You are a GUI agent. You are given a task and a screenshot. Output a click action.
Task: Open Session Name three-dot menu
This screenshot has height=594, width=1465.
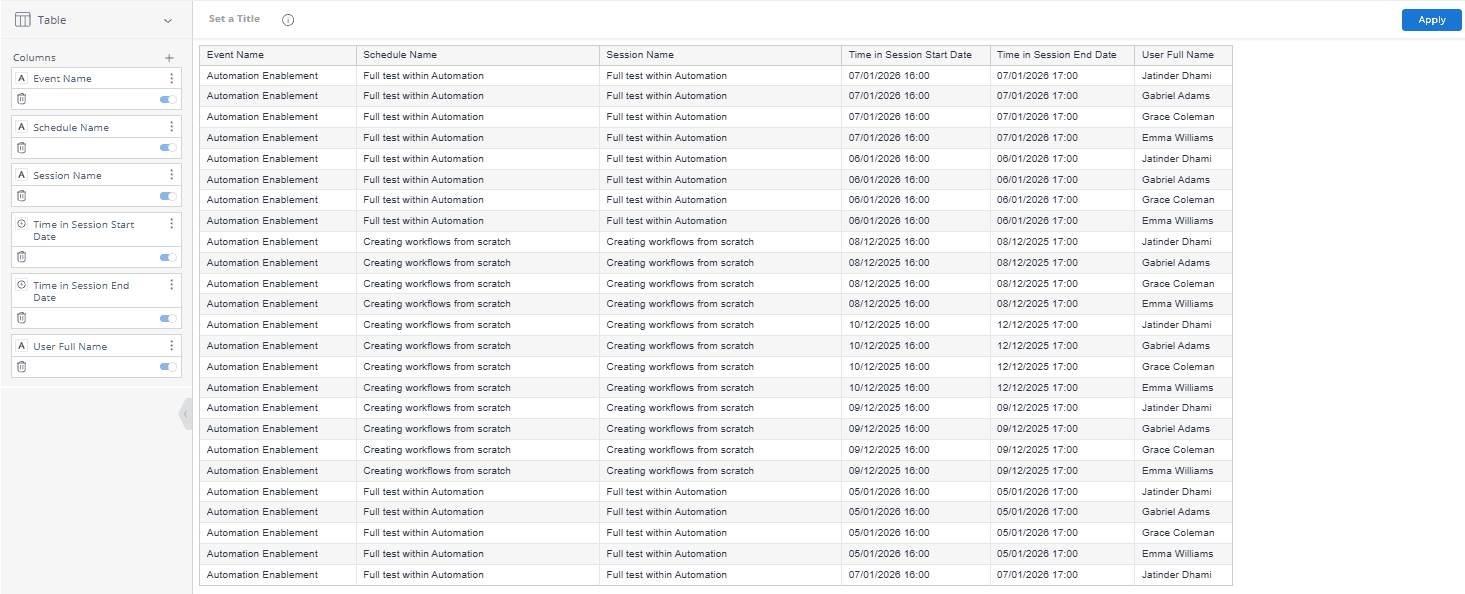(x=171, y=175)
